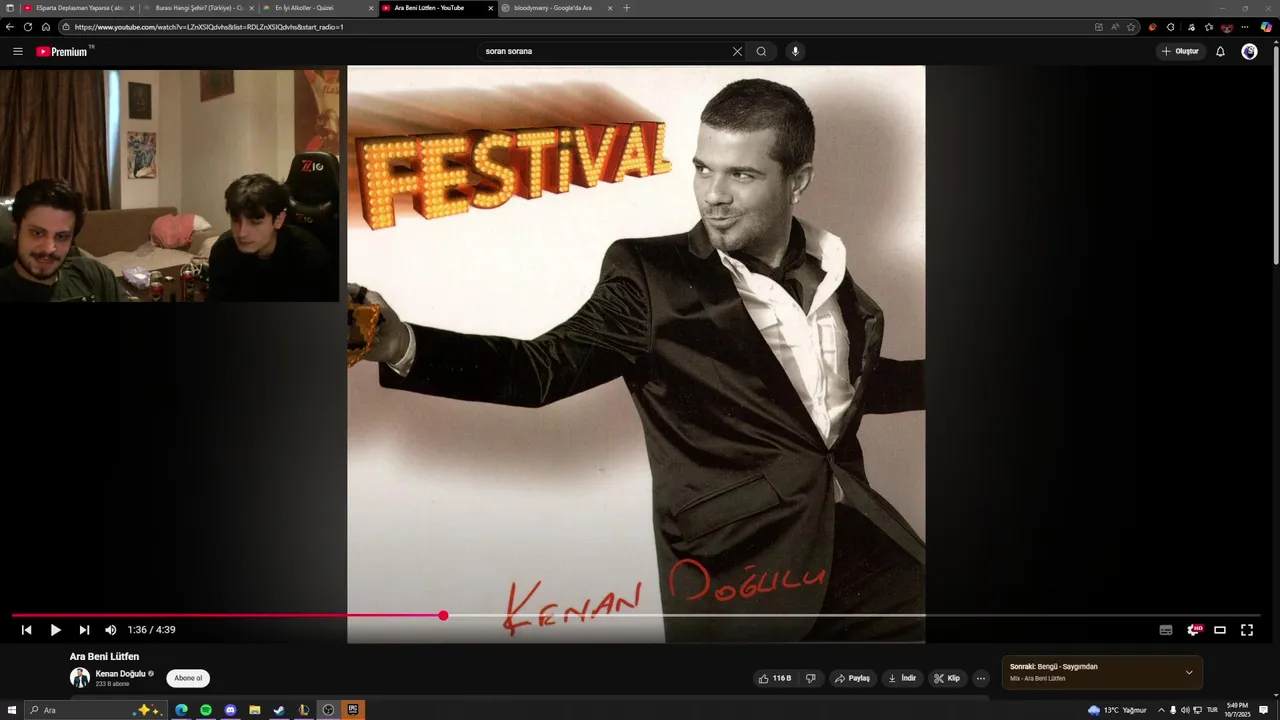
Task: Click the taskbar Ara search box
Action: click(95, 710)
